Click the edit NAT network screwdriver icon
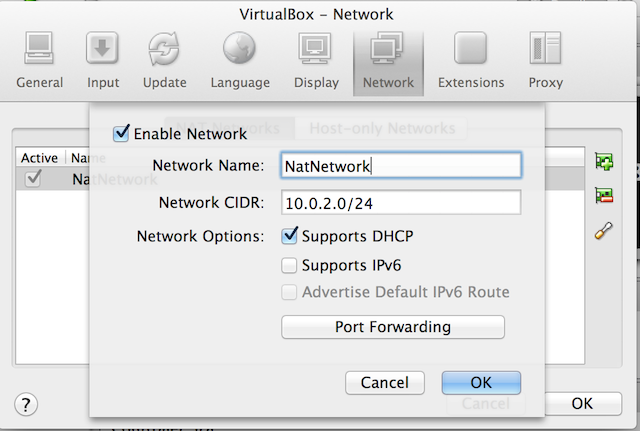This screenshot has height=431, width=640. [604, 231]
